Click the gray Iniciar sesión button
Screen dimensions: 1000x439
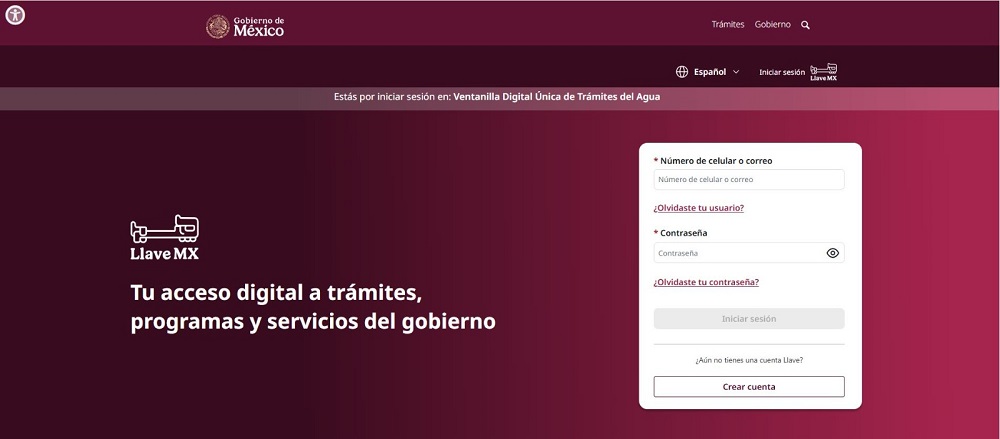point(749,318)
